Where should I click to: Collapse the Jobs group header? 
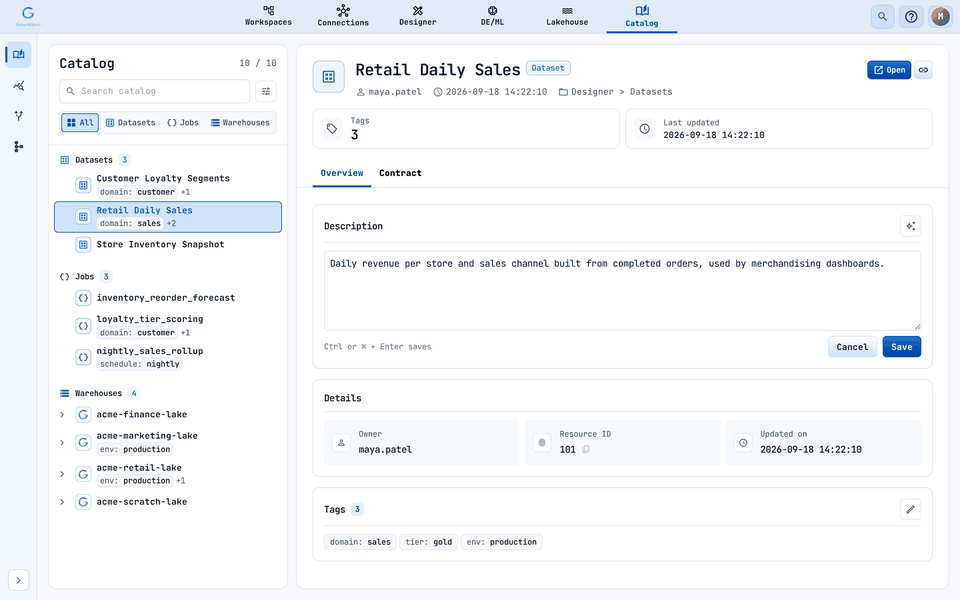point(85,277)
